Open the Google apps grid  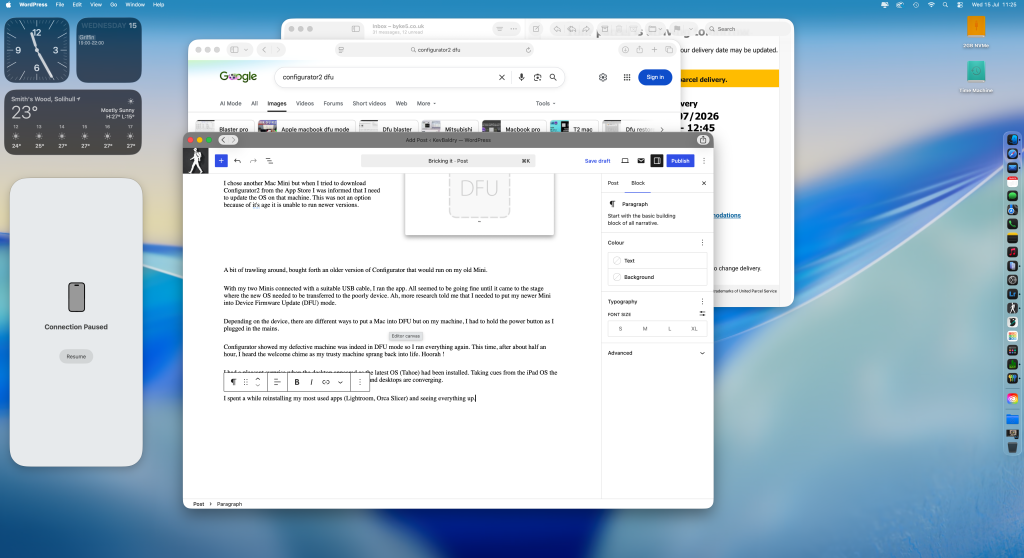click(627, 77)
